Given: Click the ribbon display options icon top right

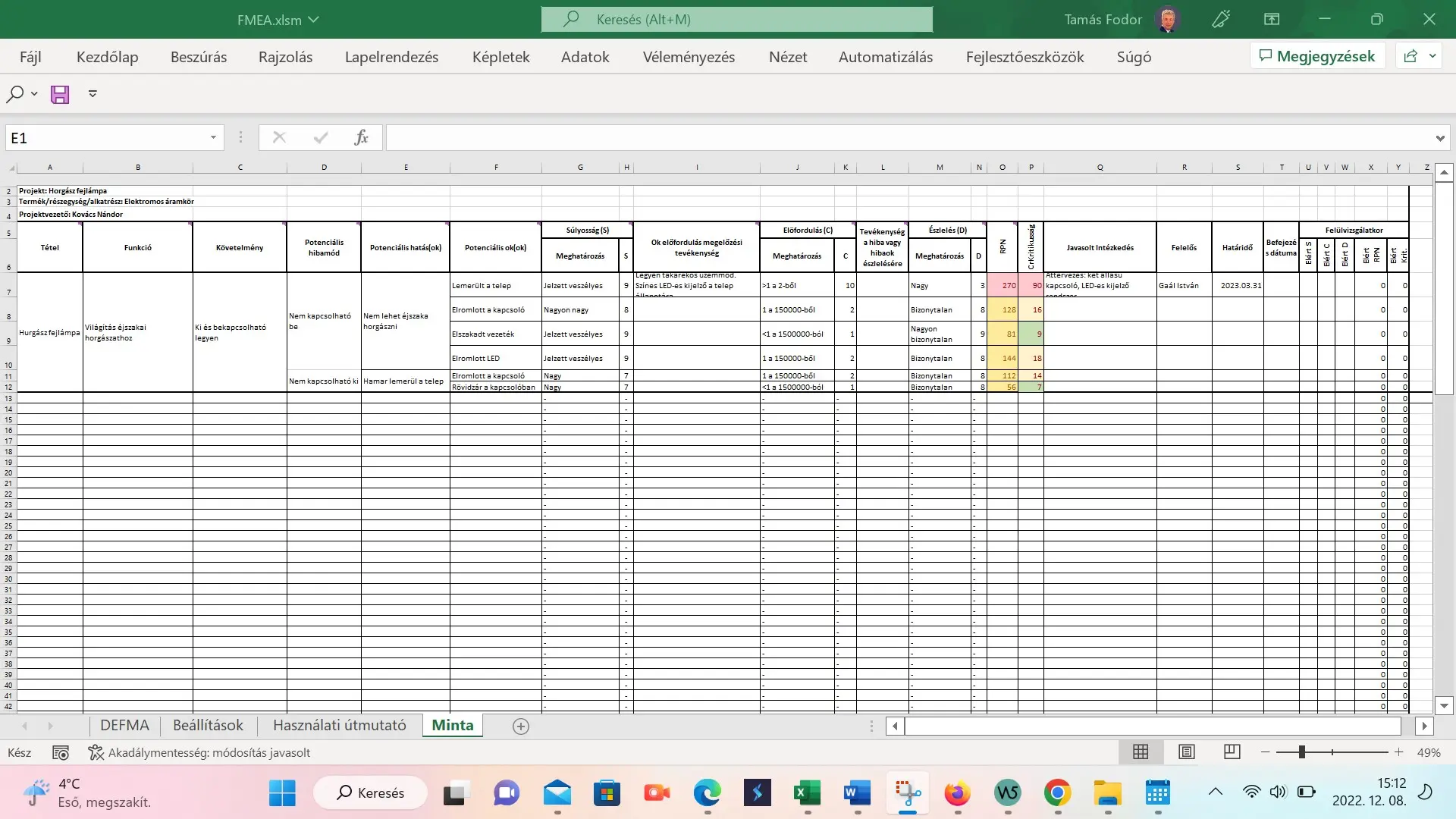Looking at the screenshot, I should click(x=1272, y=19).
